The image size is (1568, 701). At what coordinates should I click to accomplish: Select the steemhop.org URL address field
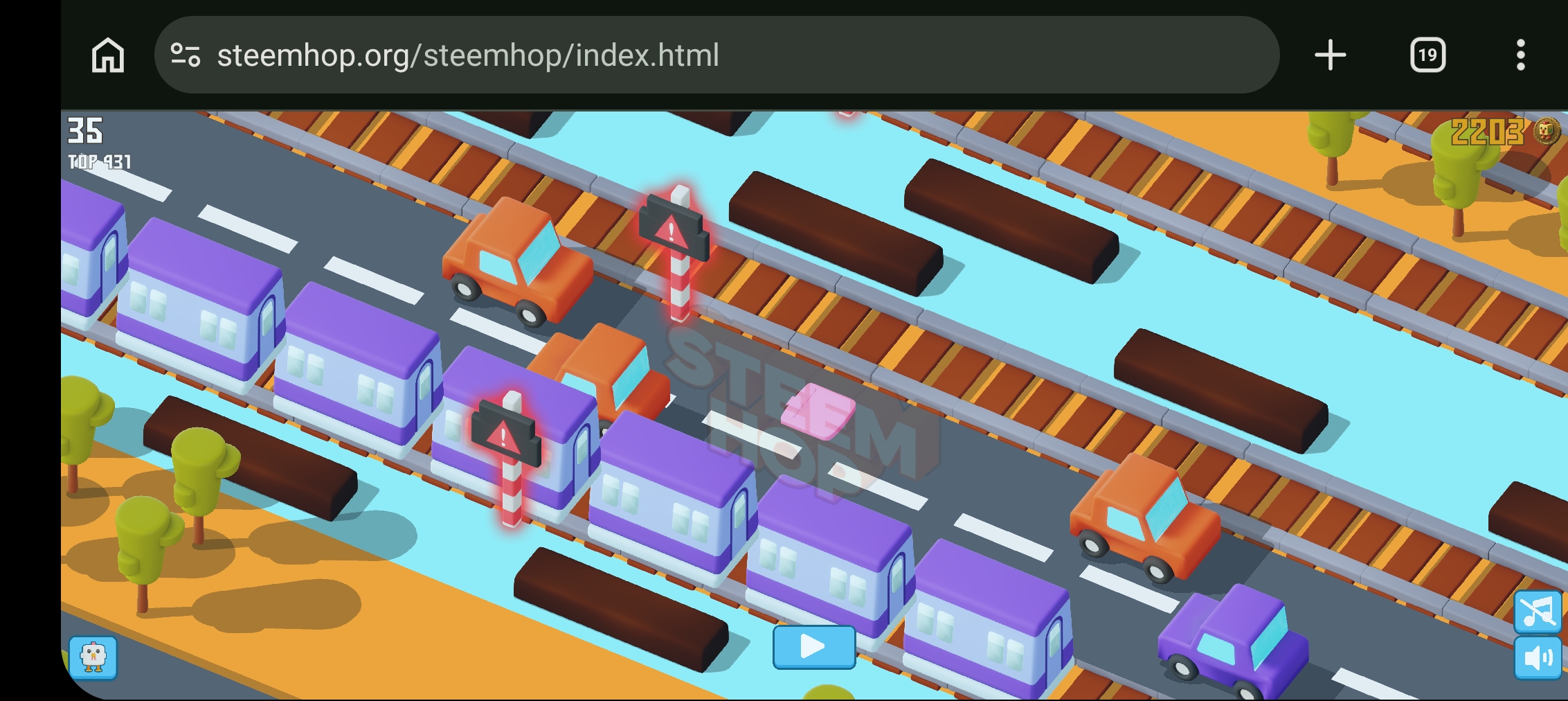[717, 55]
